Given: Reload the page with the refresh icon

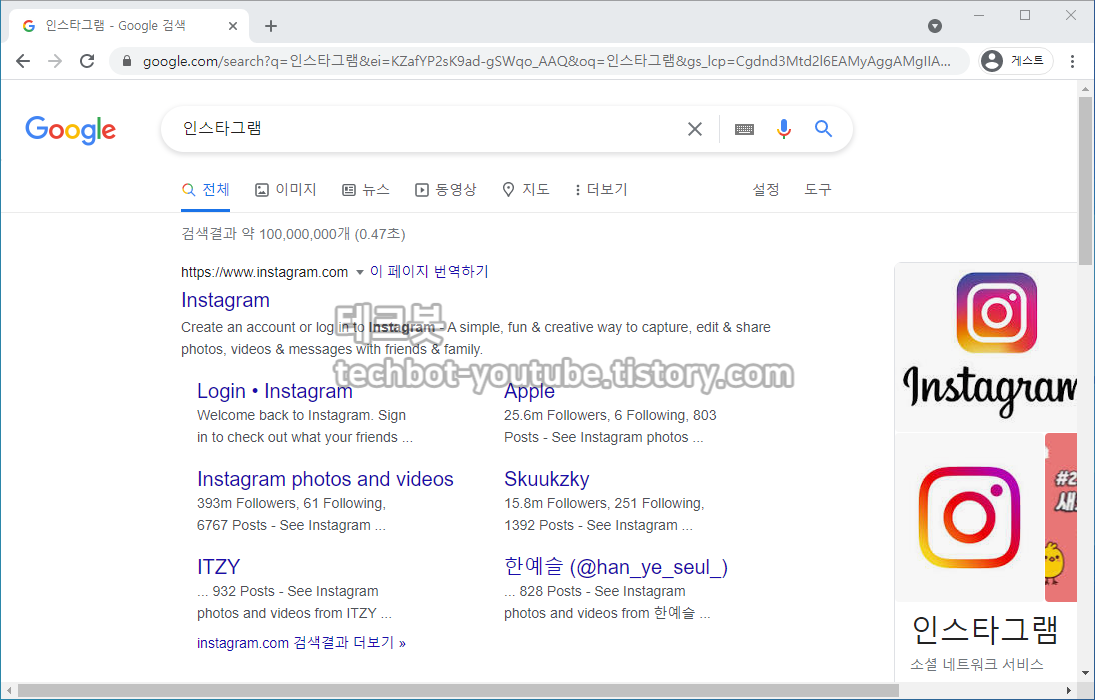Looking at the screenshot, I should [87, 61].
